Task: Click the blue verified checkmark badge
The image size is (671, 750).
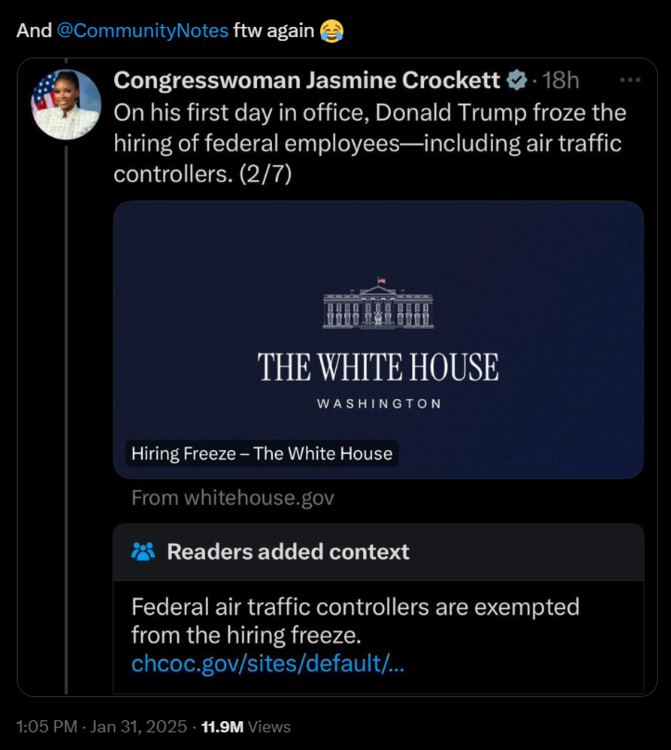Action: pos(518,80)
